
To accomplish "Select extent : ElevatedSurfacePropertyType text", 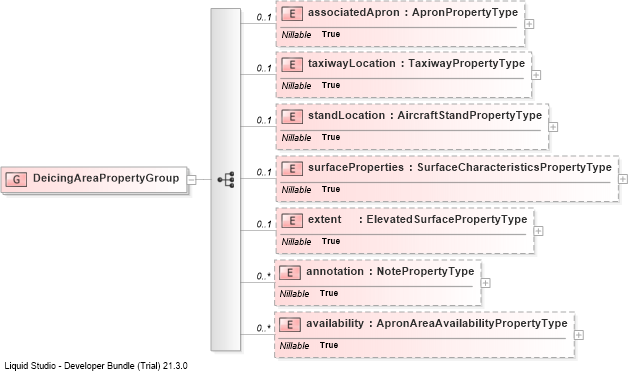I will coord(418,220).
